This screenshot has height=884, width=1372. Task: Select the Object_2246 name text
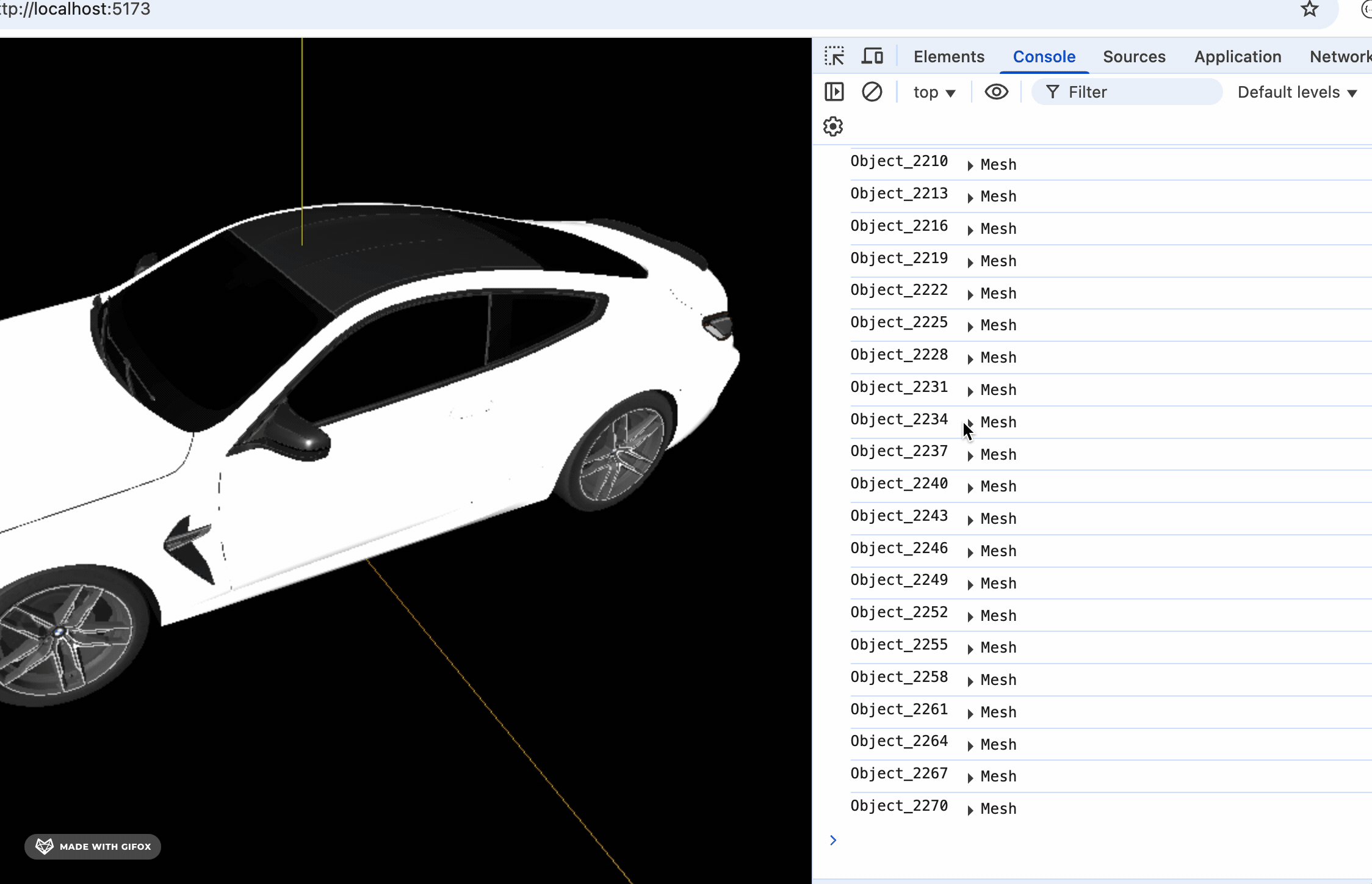point(899,549)
